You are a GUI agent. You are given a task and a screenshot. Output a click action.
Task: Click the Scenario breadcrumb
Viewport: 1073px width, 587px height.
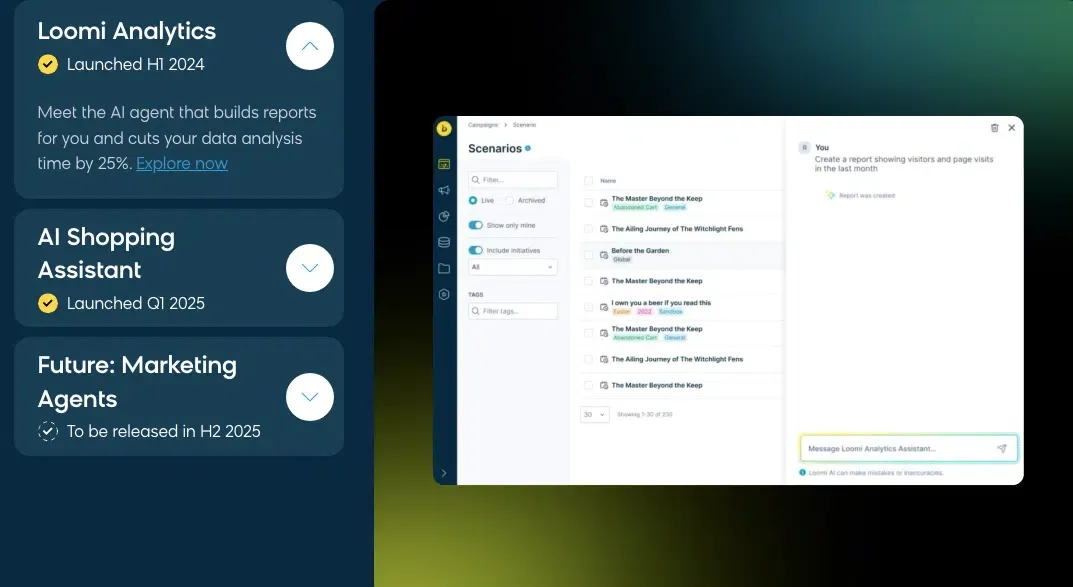(524, 125)
